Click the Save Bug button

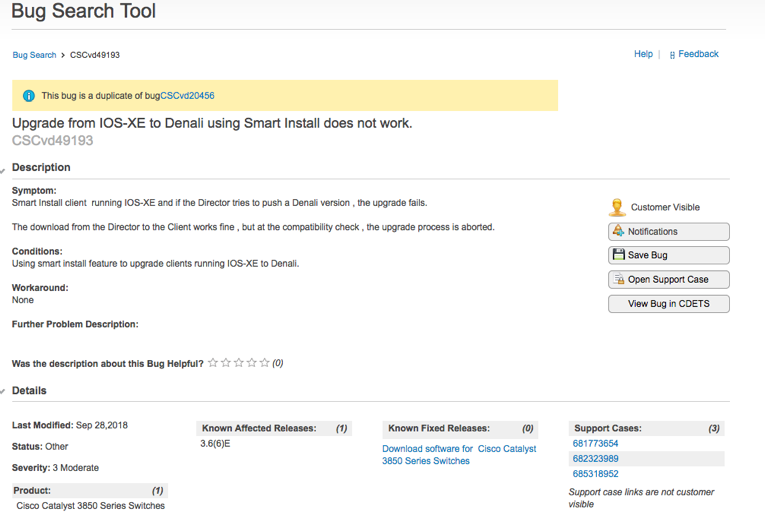668,255
